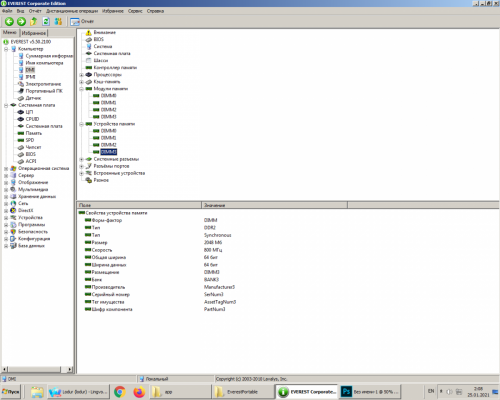Click the Значение column header
This screenshot has width=500, height=400.
coord(274,205)
